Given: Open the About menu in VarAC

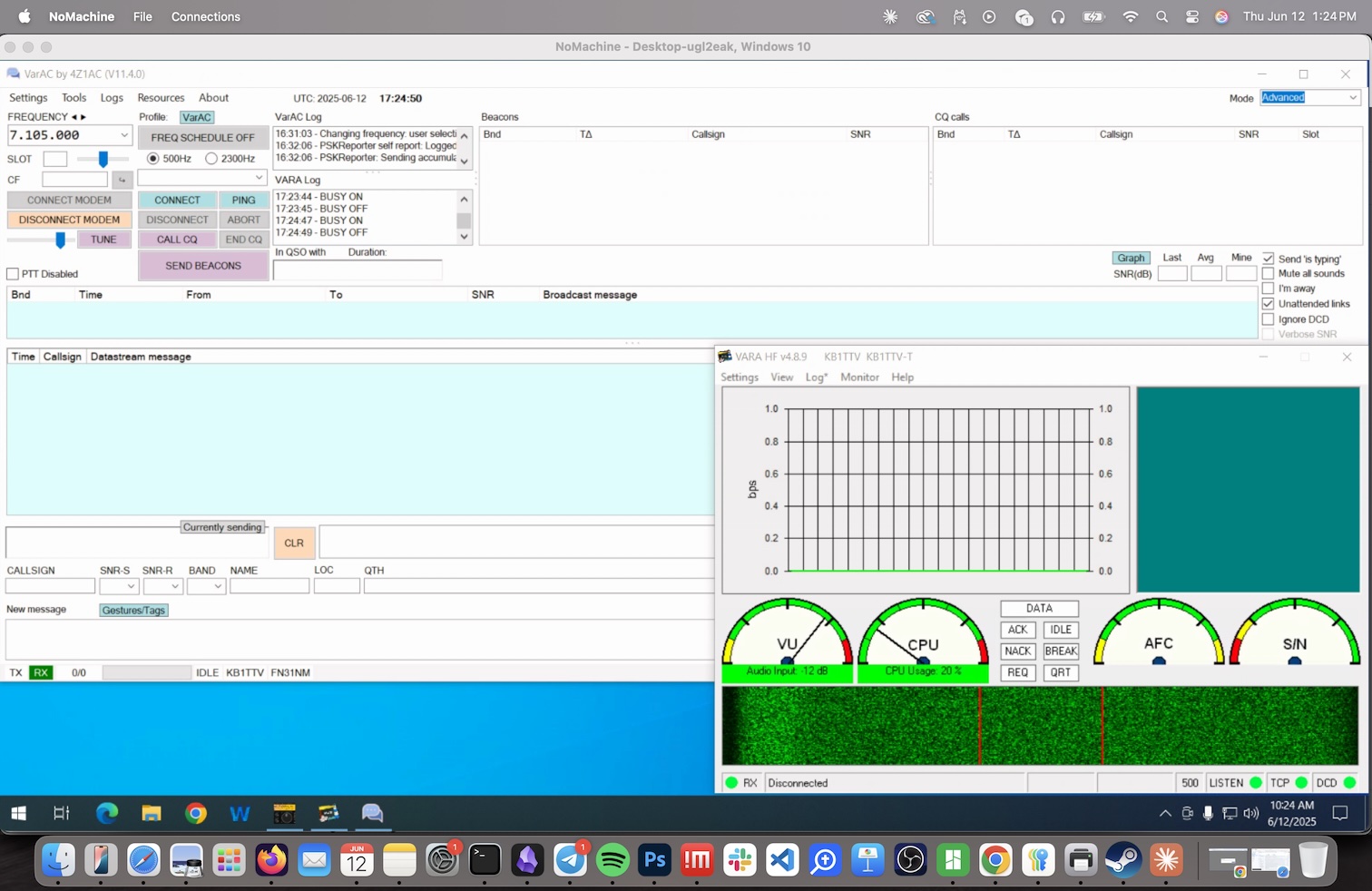Looking at the screenshot, I should [x=214, y=98].
